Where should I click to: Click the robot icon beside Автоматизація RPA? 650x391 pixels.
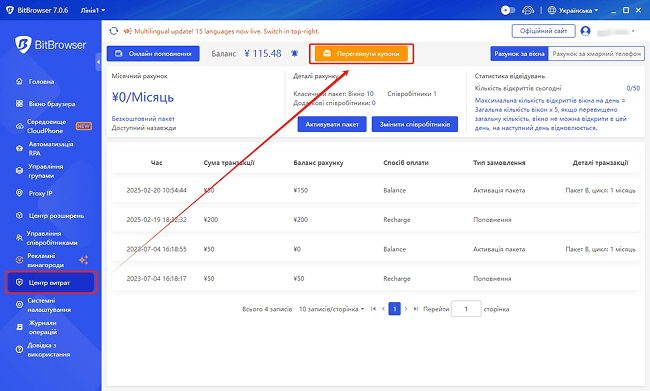[x=19, y=148]
